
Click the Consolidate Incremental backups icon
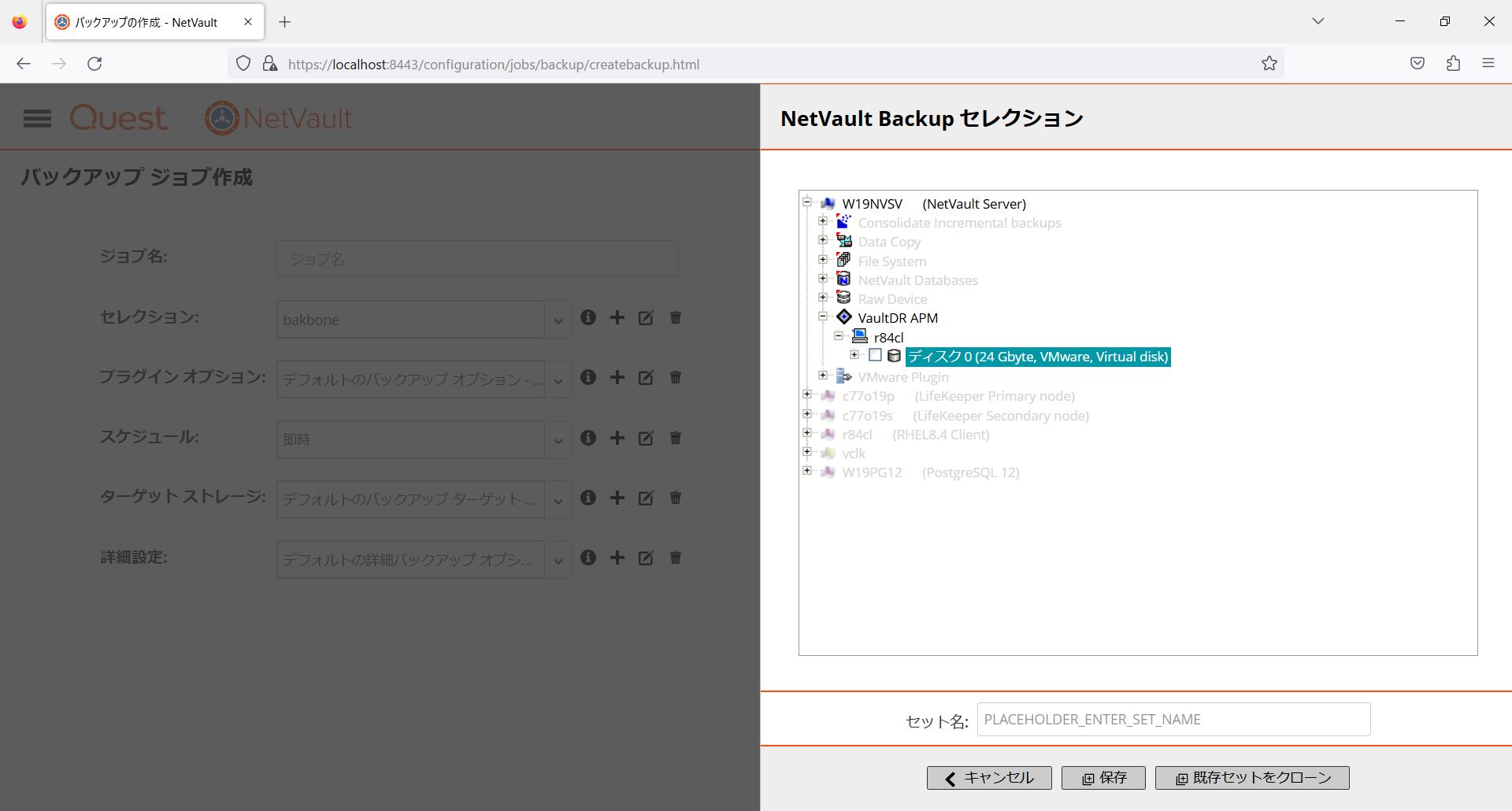[843, 222]
